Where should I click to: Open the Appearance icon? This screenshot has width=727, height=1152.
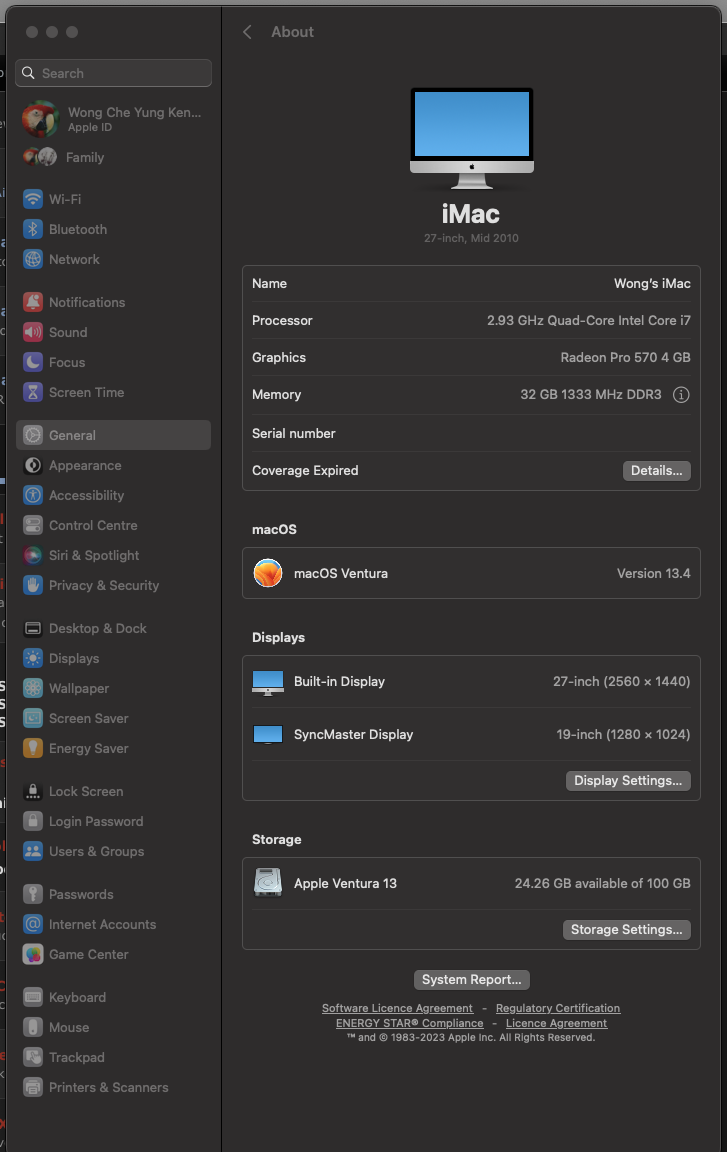click(x=32, y=465)
